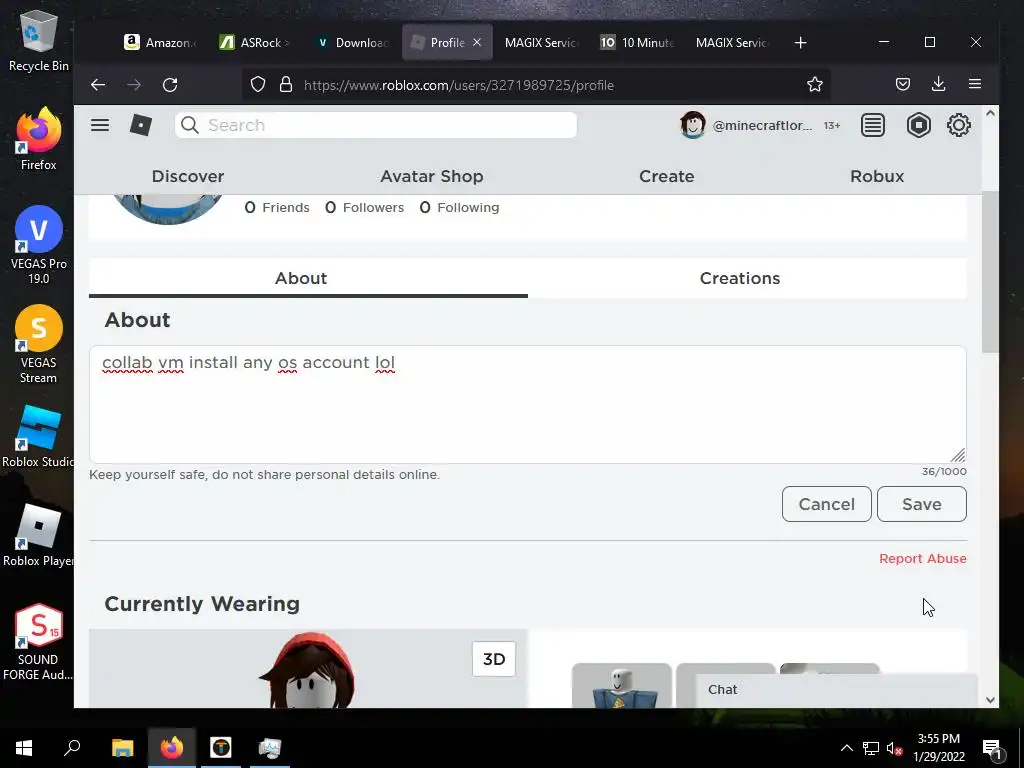Select the Roblox Studio desktop shortcut
The height and width of the screenshot is (768, 1024).
(38, 436)
